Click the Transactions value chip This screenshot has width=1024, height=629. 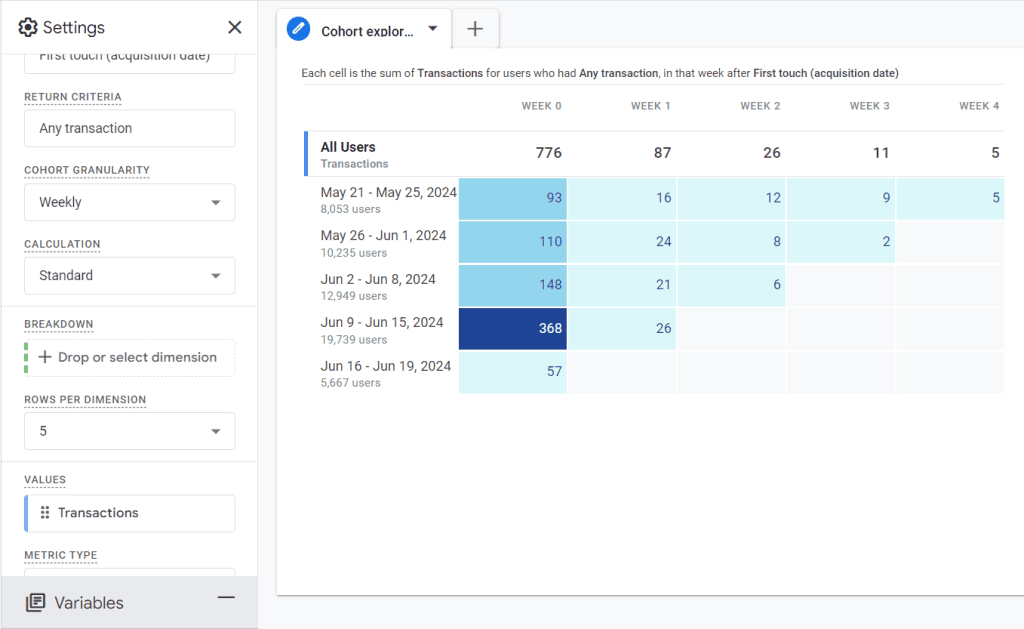(x=130, y=513)
